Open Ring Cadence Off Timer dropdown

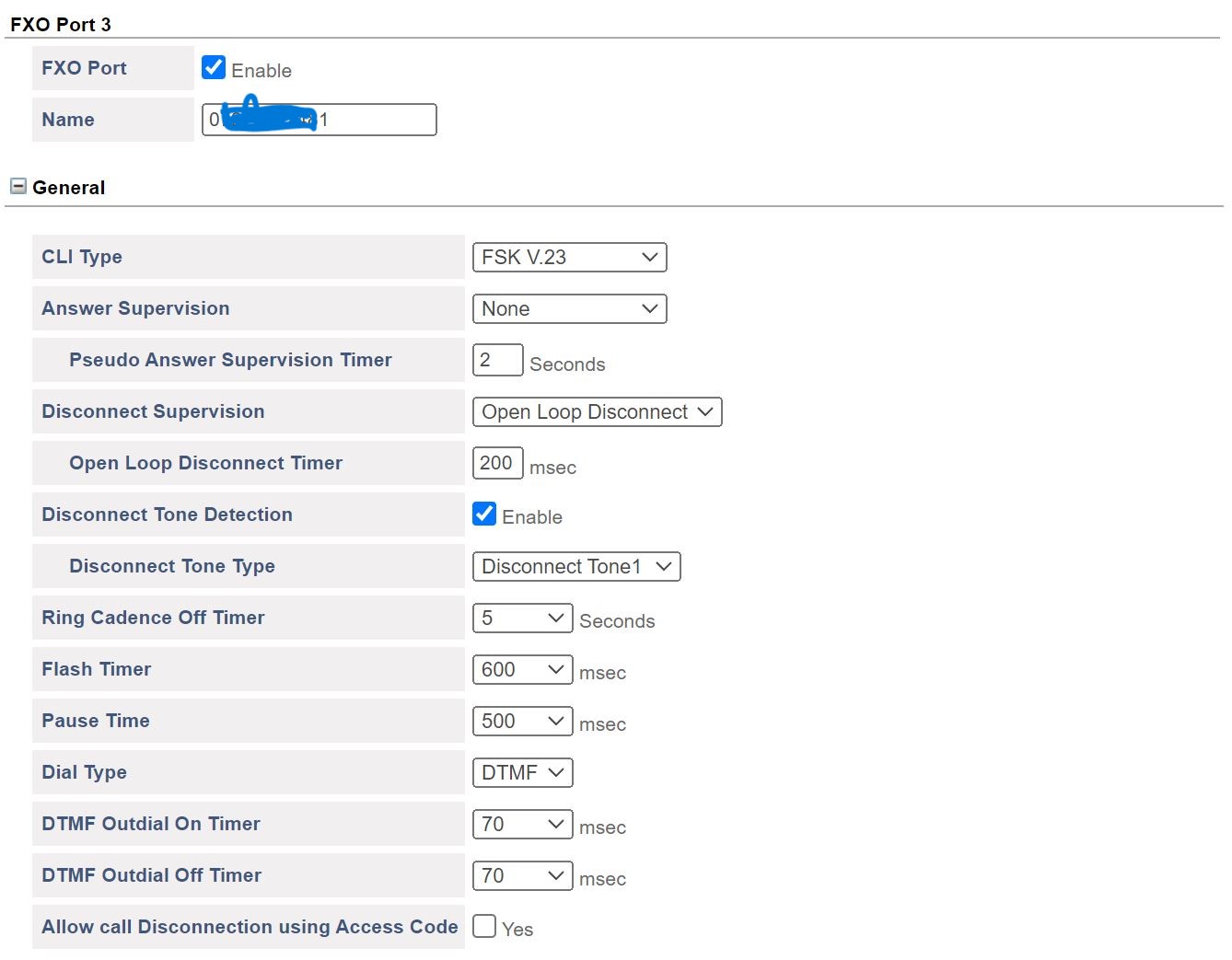pos(521,619)
